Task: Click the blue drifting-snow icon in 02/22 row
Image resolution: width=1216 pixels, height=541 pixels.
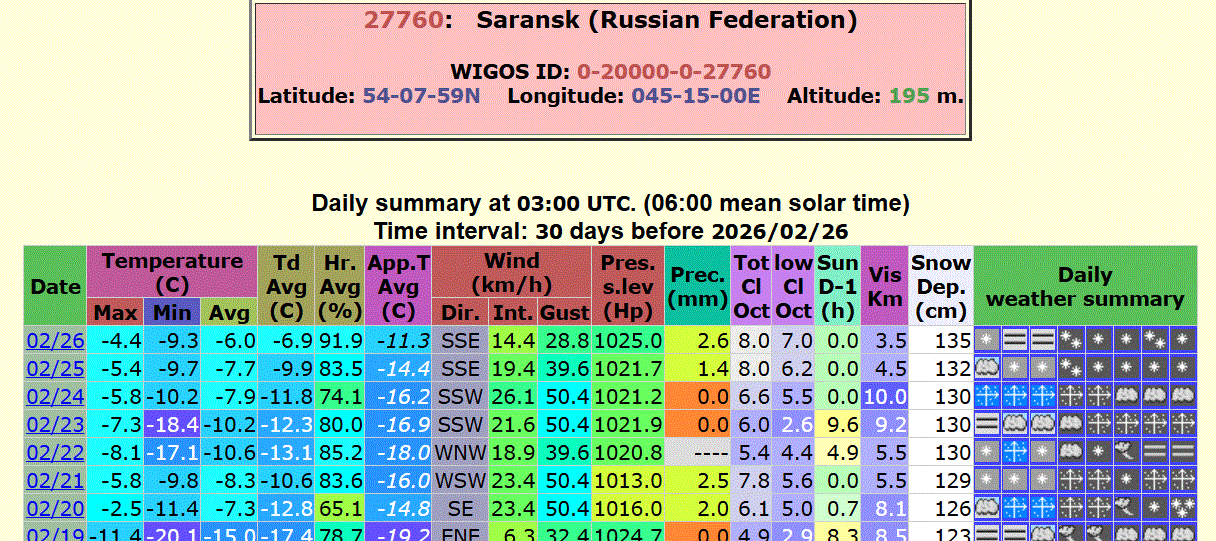Action: 1015,452
